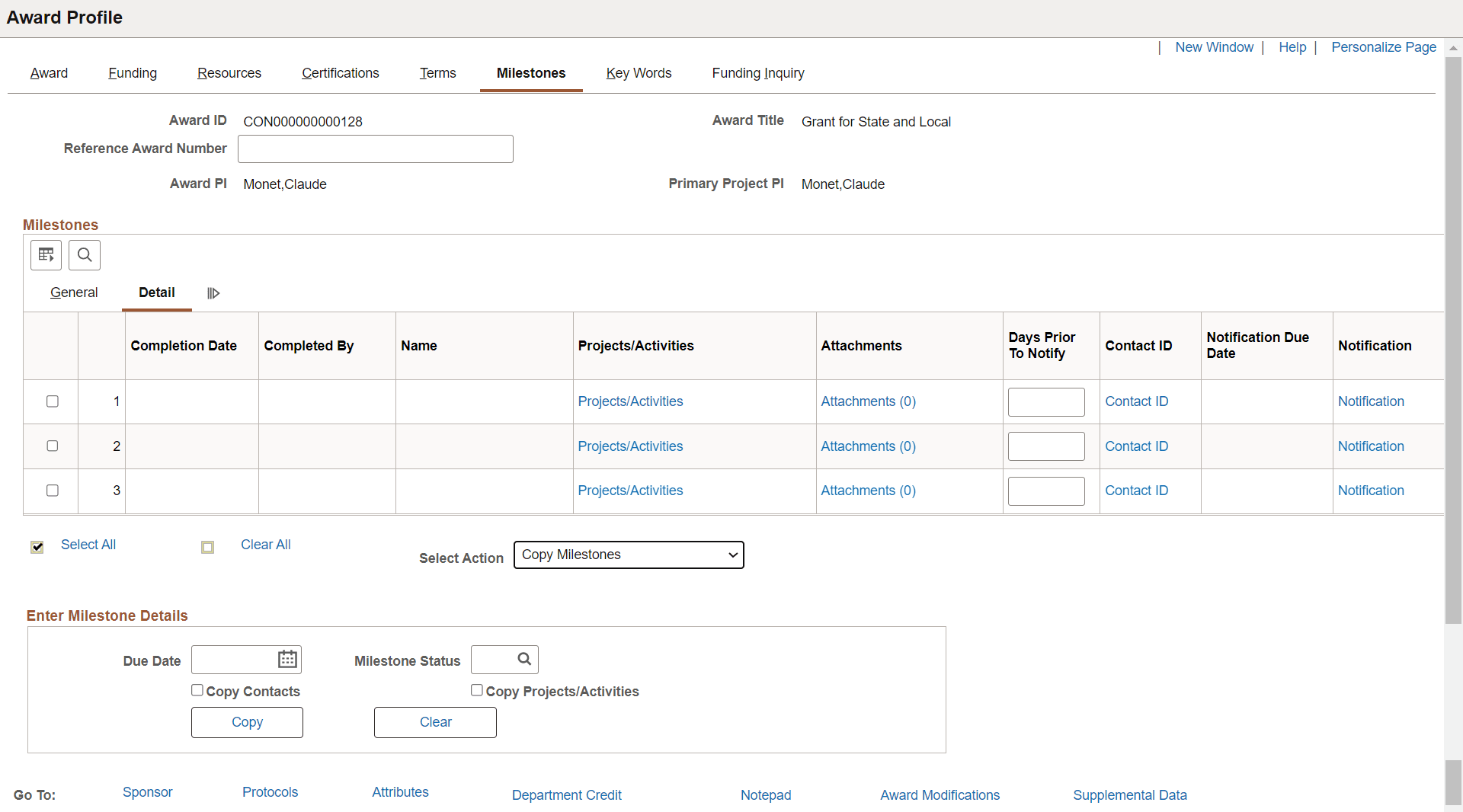Select the Milestones tab

tap(531, 73)
